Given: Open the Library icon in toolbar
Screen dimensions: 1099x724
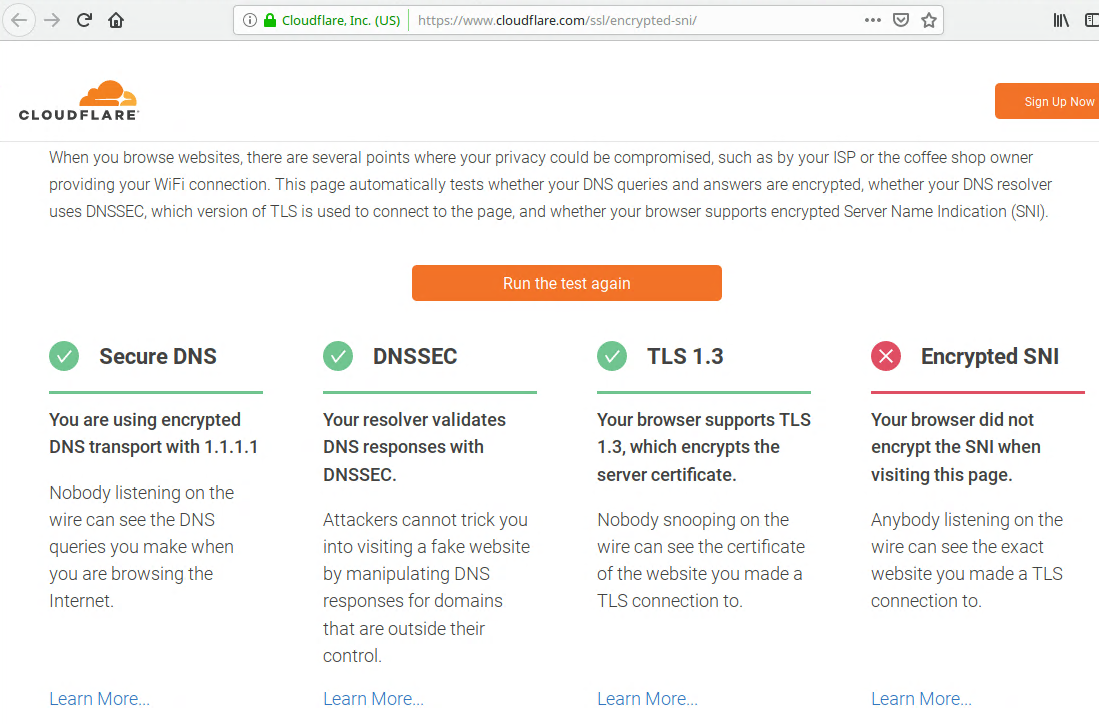Looking at the screenshot, I should point(1061,20).
